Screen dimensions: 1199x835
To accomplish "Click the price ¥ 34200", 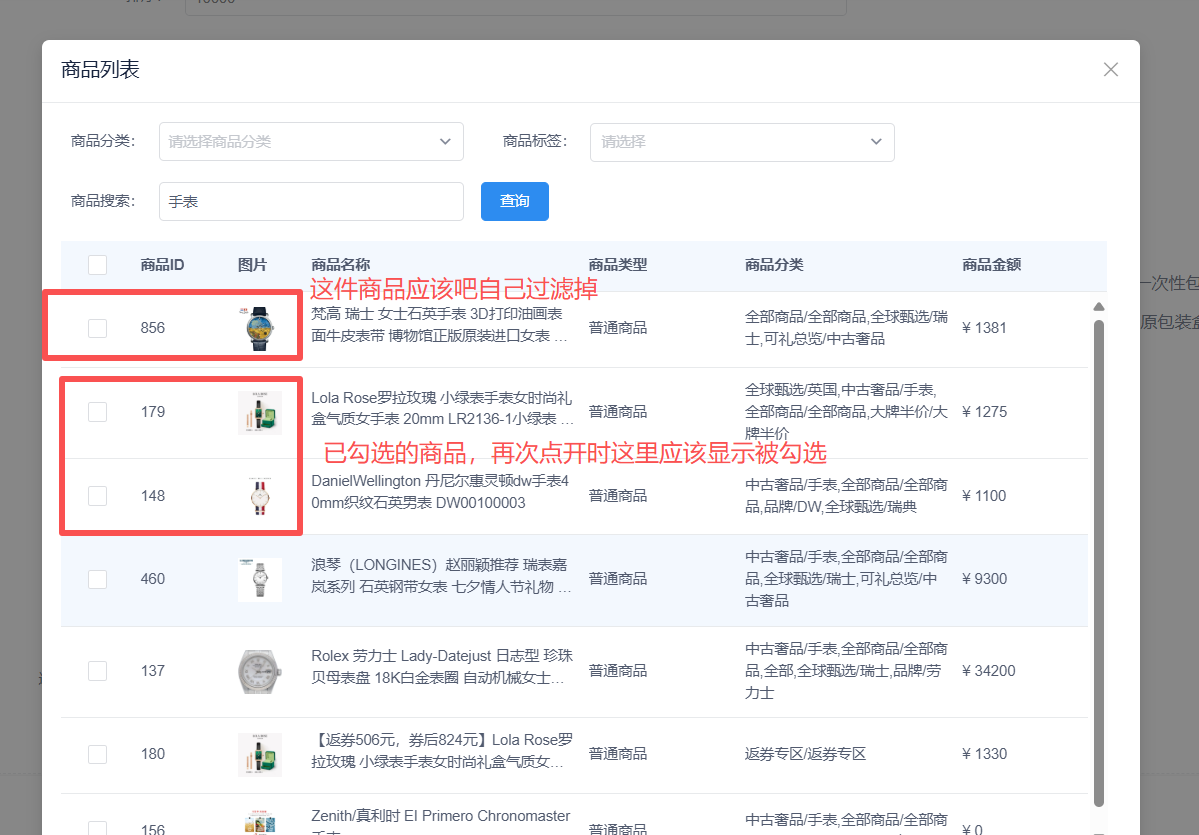I will tap(989, 671).
